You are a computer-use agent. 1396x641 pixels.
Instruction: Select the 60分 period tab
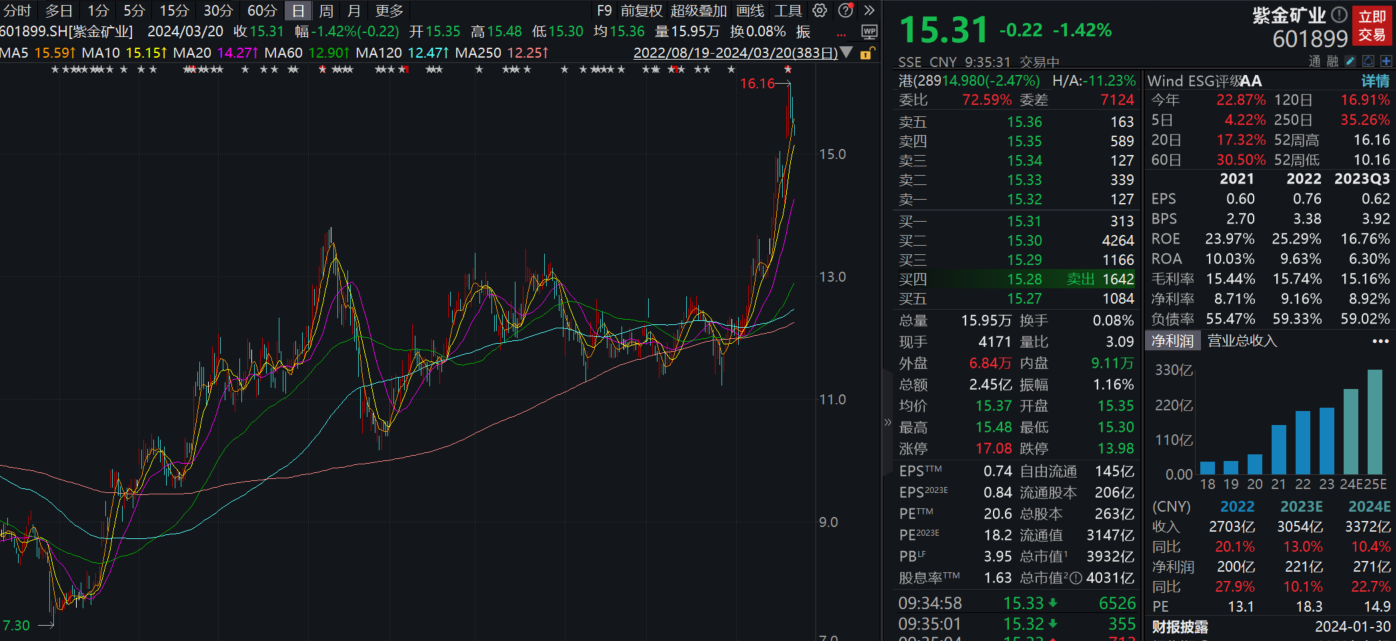point(262,11)
